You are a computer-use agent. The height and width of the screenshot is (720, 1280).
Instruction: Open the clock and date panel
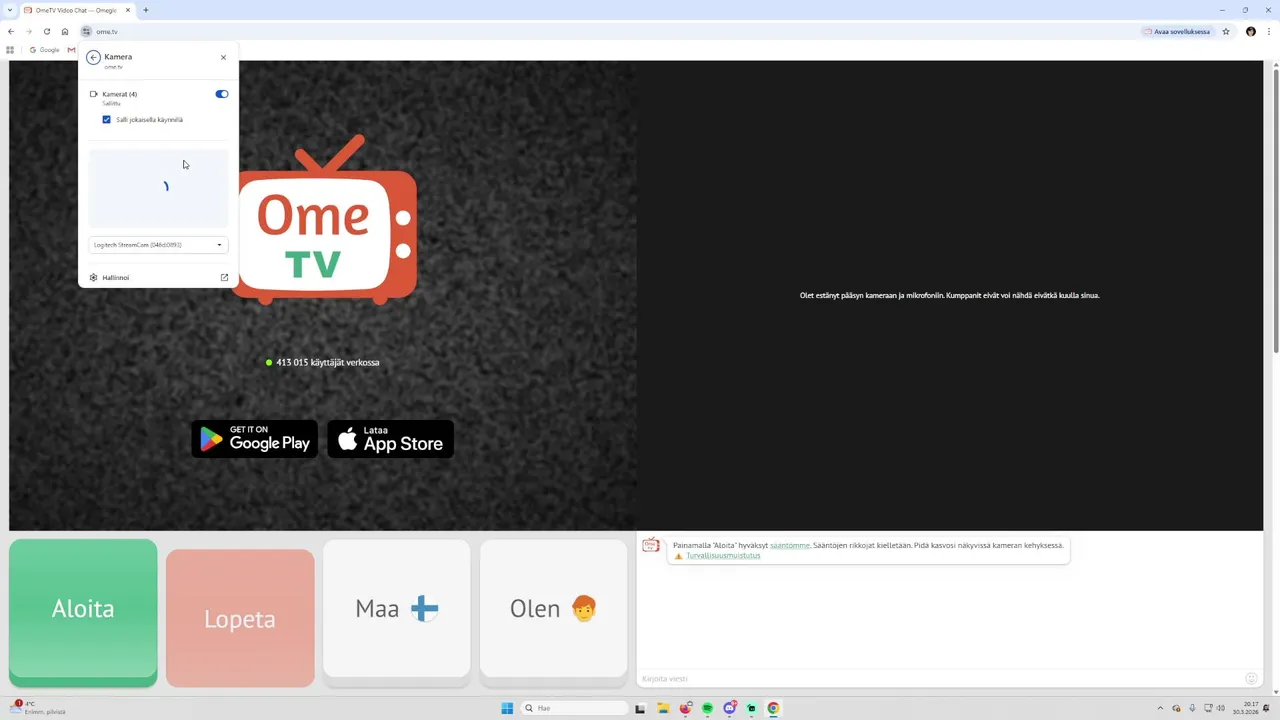(x=1246, y=708)
